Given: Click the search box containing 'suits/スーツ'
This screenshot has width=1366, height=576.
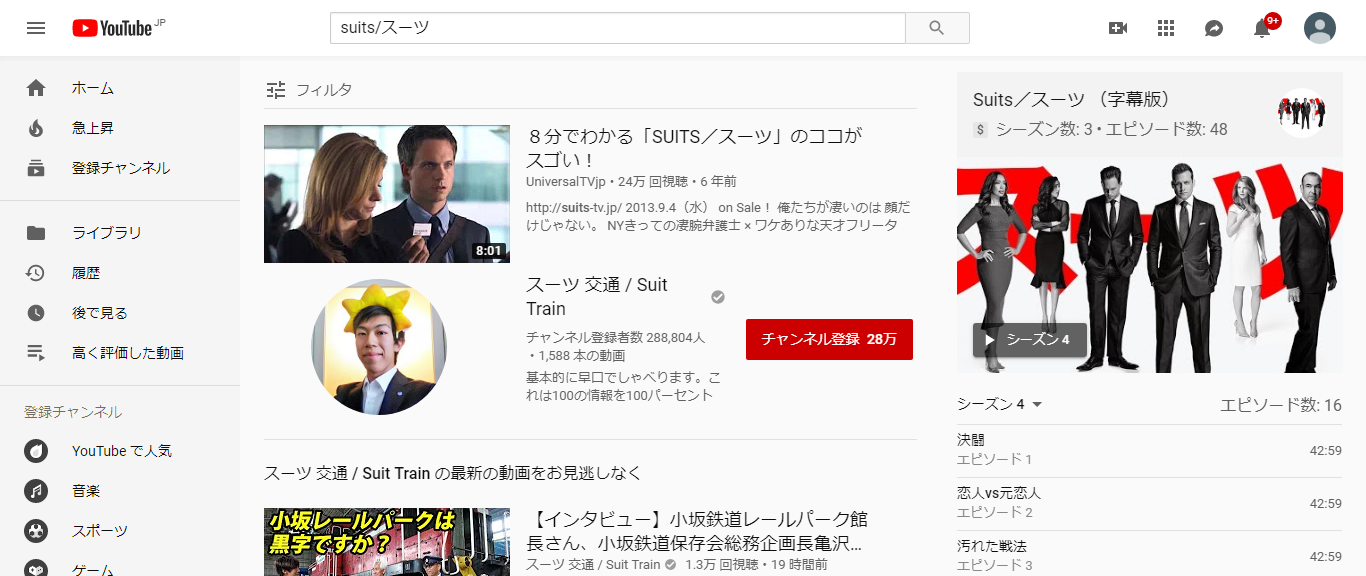Looking at the screenshot, I should coord(618,28).
